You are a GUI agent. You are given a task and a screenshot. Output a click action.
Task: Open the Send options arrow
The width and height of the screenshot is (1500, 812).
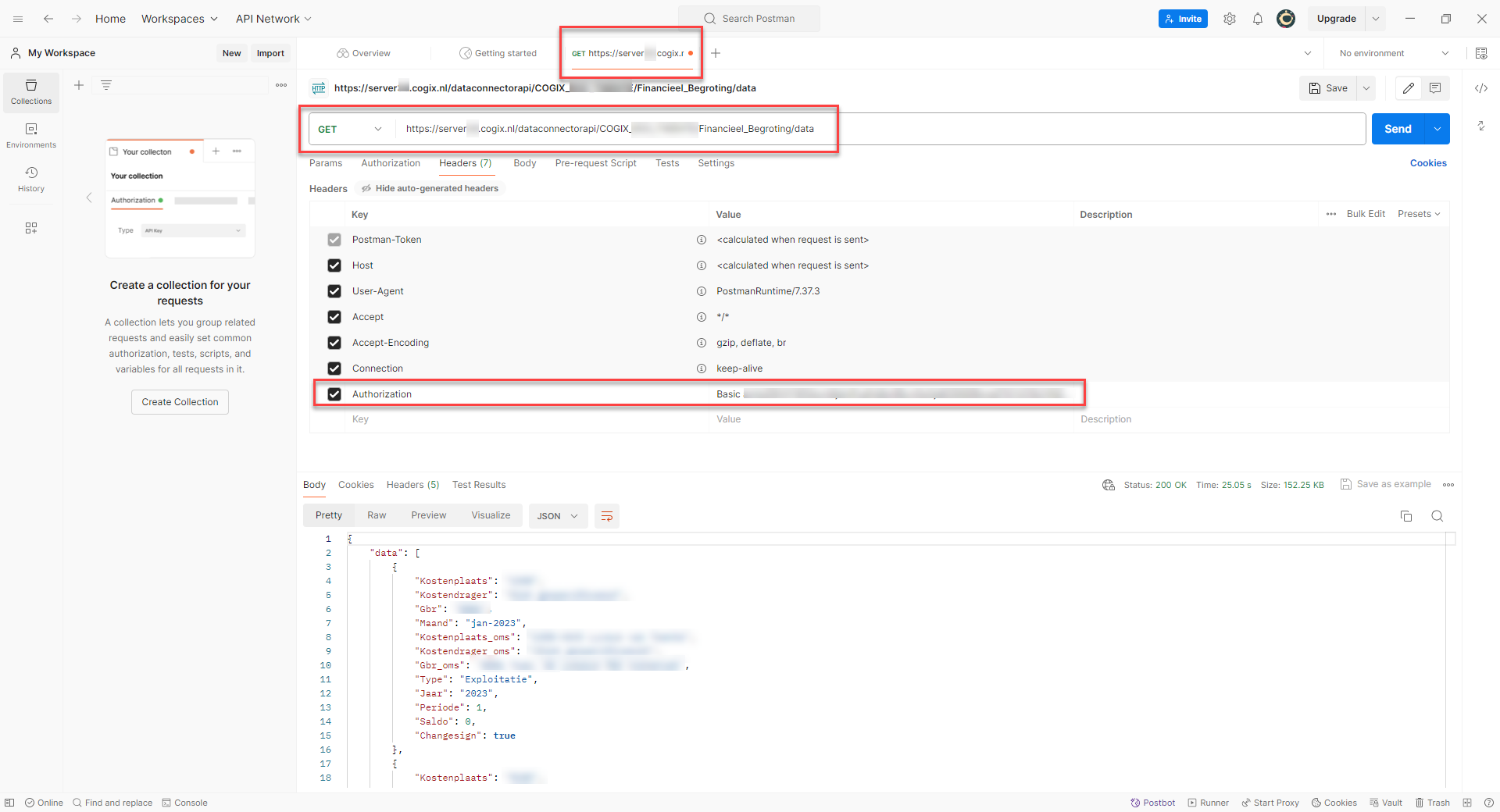(x=1437, y=129)
